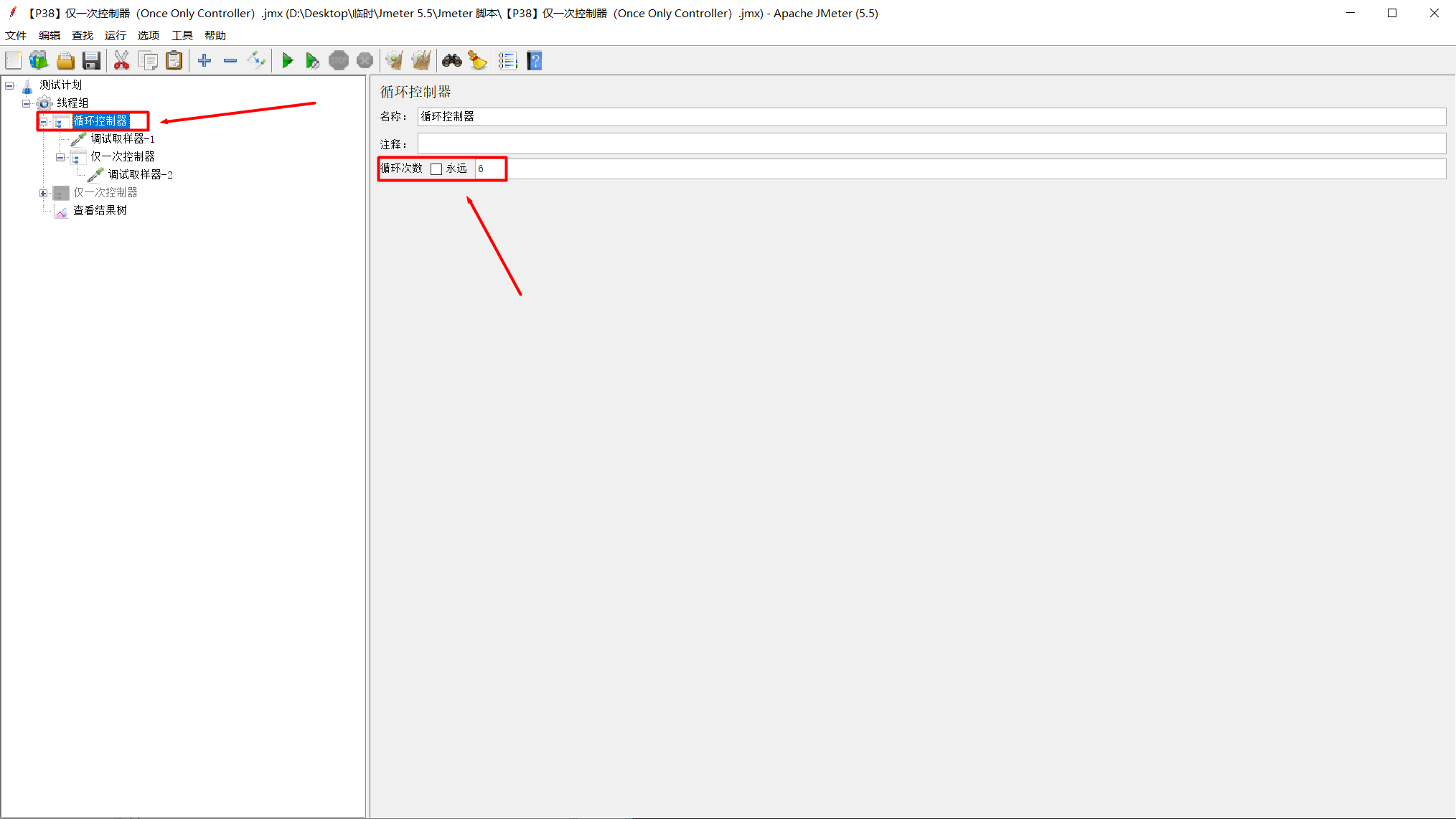Click Start no pauses icon
The image size is (1456, 819).
[312, 61]
